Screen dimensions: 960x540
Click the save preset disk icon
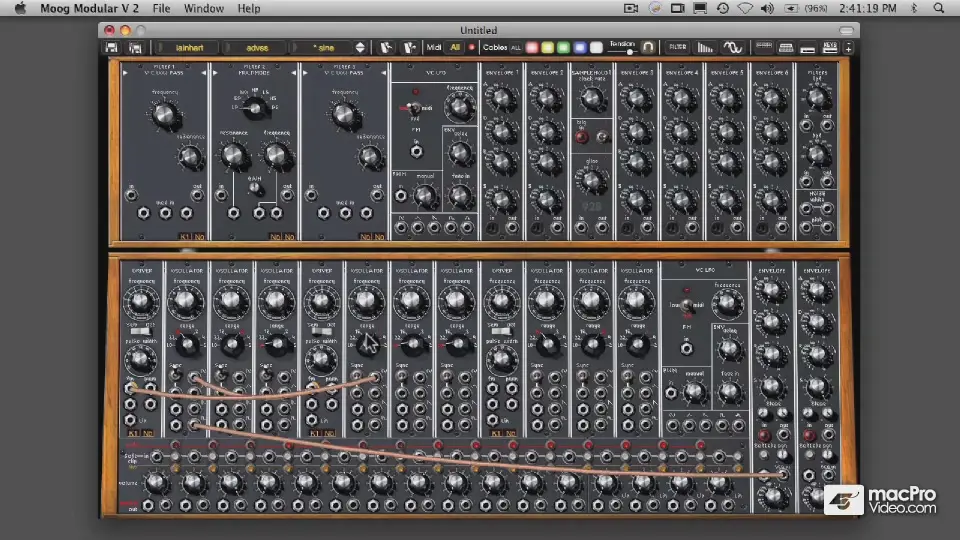coord(111,47)
